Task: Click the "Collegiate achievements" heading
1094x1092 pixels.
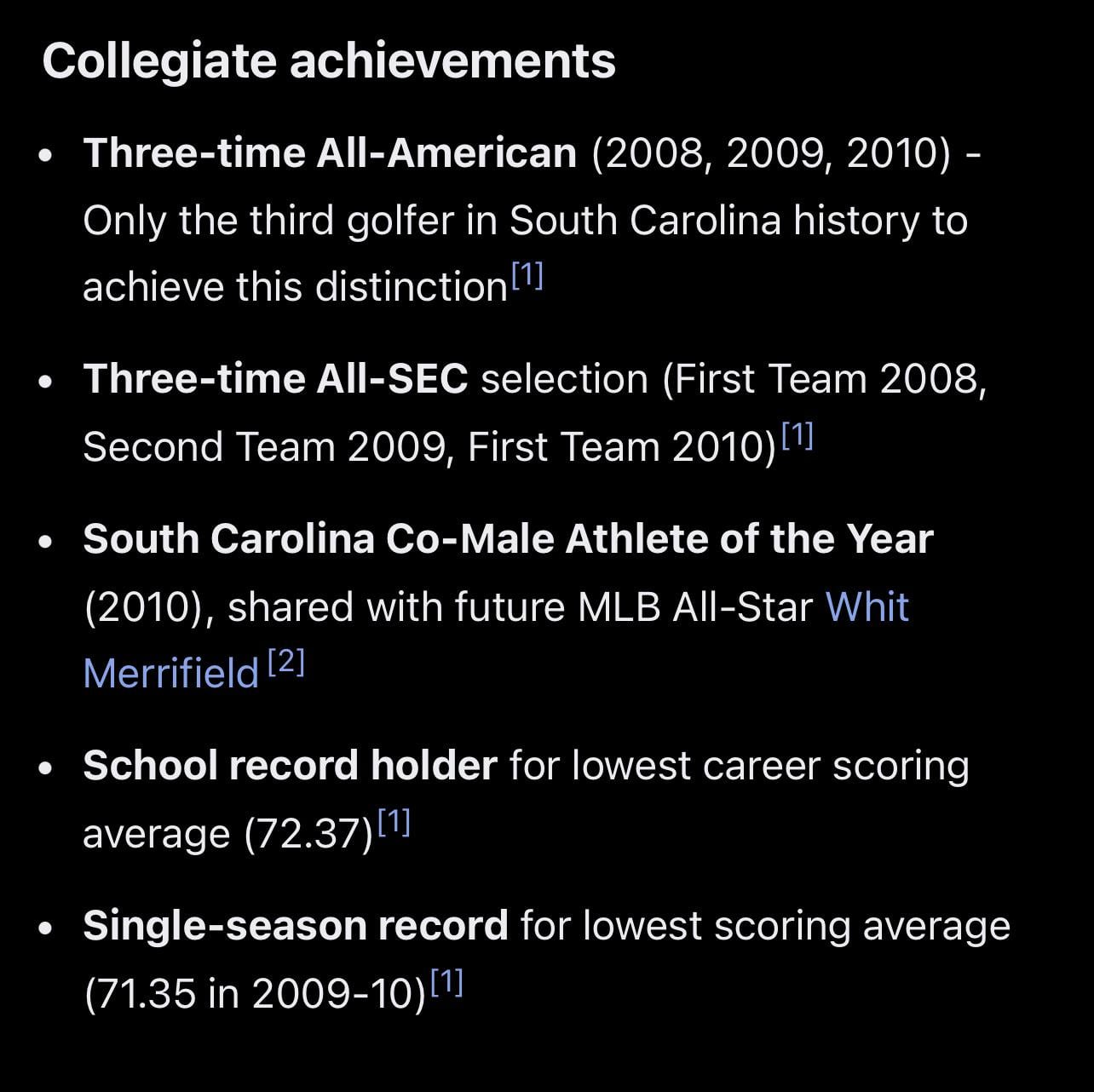Action: click(x=329, y=60)
